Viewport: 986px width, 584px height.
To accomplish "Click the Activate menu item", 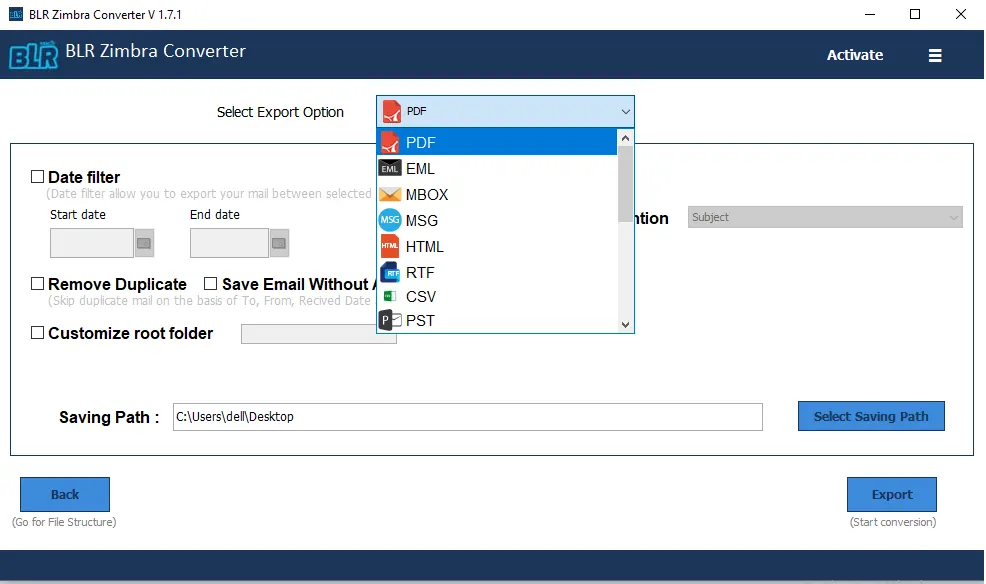I will pyautogui.click(x=854, y=55).
